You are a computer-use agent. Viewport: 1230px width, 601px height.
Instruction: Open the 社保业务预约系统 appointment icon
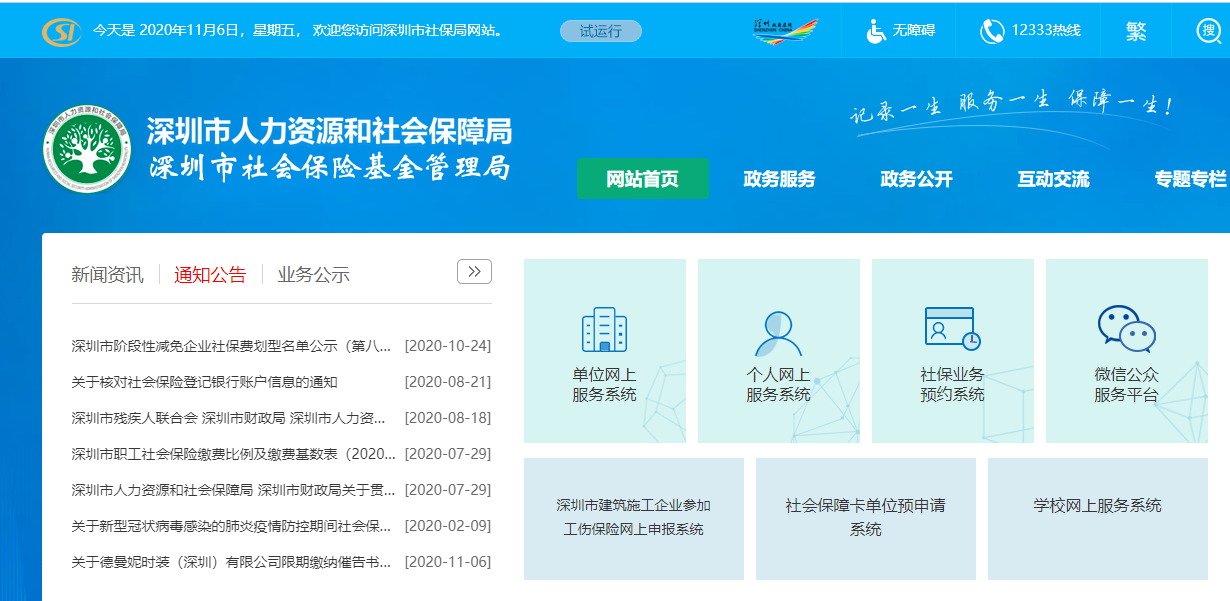click(x=951, y=328)
